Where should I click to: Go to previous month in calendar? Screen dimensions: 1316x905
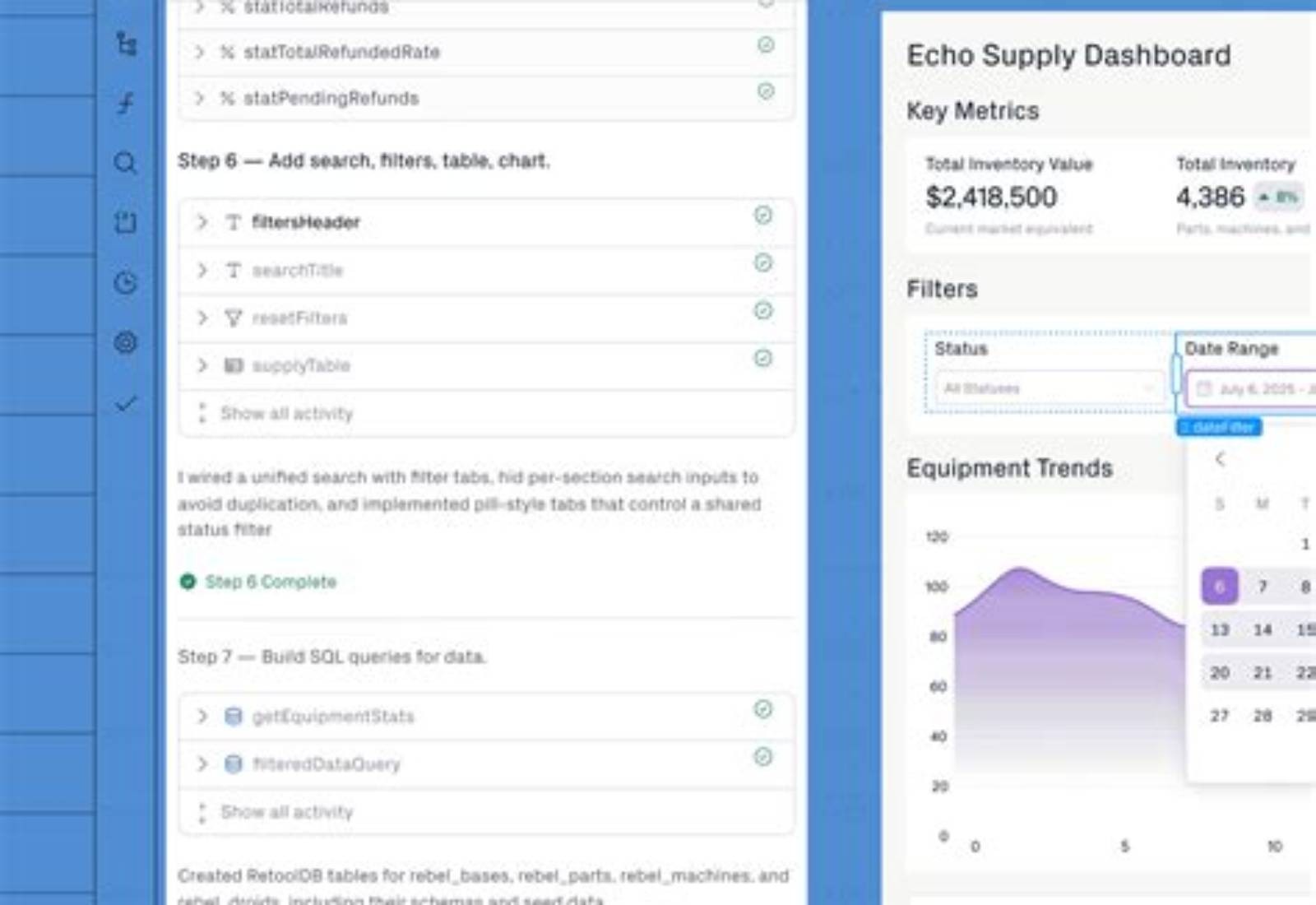click(x=1220, y=459)
